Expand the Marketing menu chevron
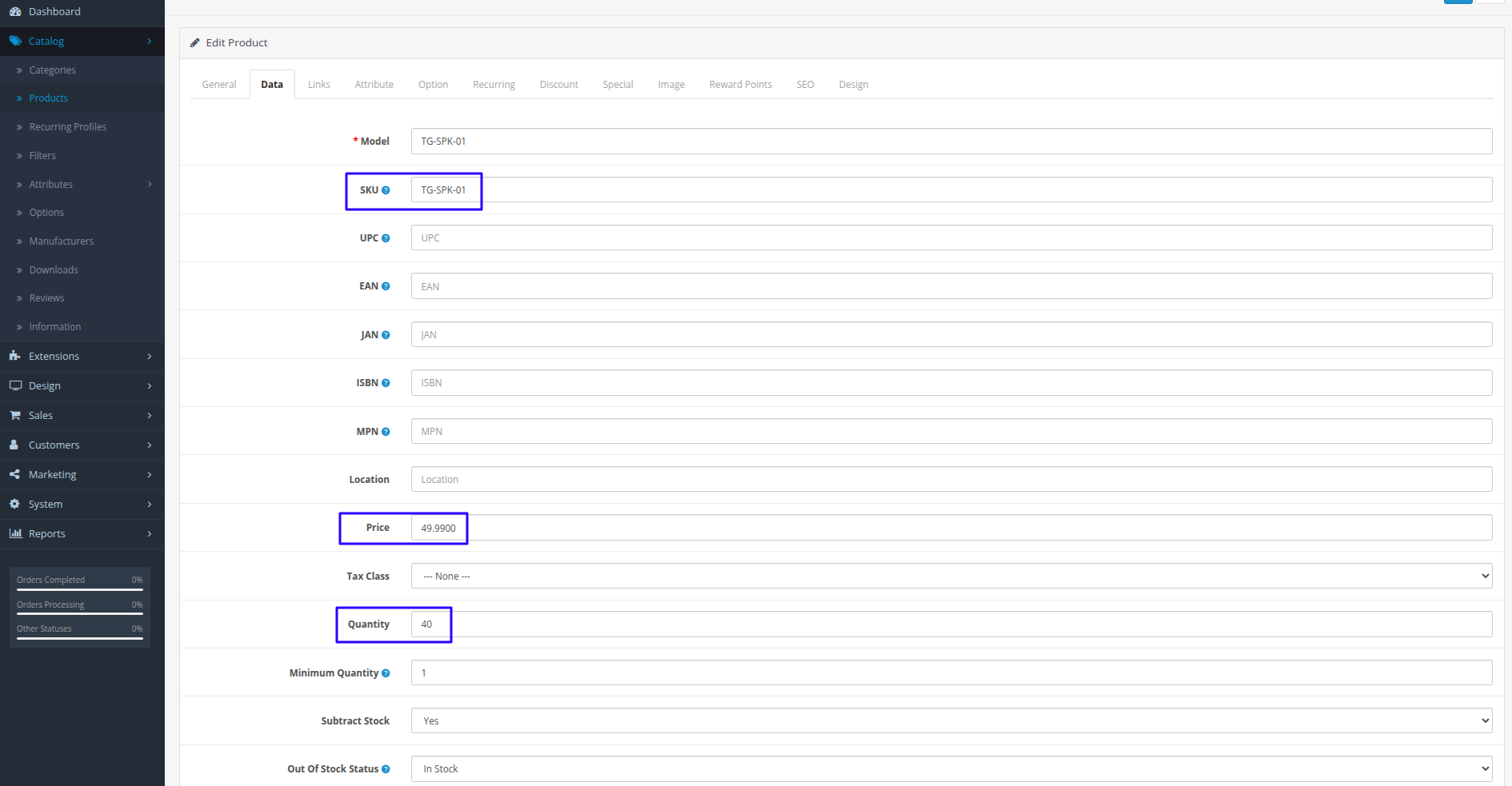The height and width of the screenshot is (786, 1512). (x=150, y=475)
